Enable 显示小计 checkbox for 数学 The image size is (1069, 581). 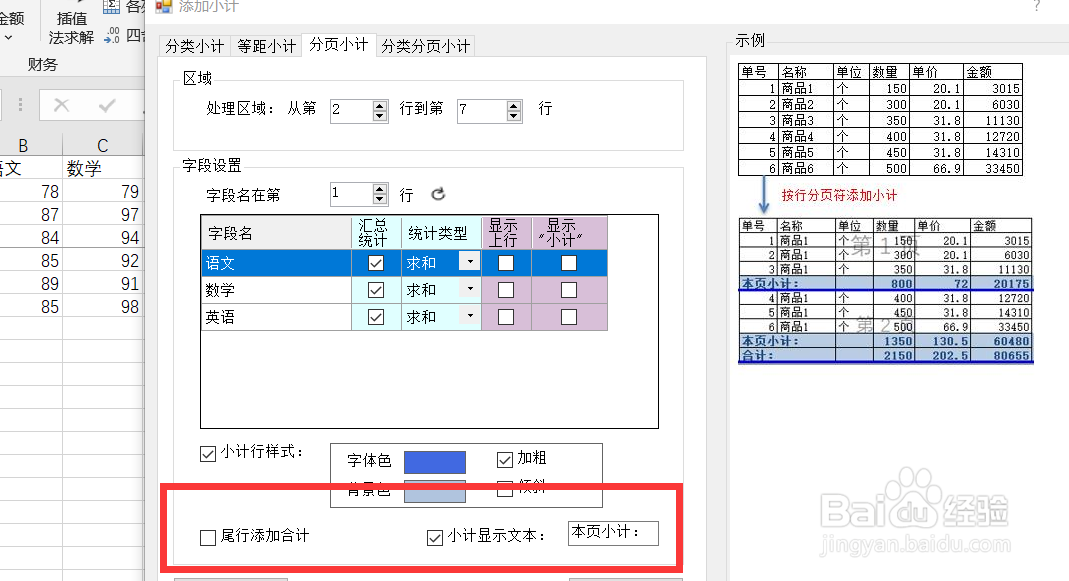pyautogui.click(x=569, y=290)
